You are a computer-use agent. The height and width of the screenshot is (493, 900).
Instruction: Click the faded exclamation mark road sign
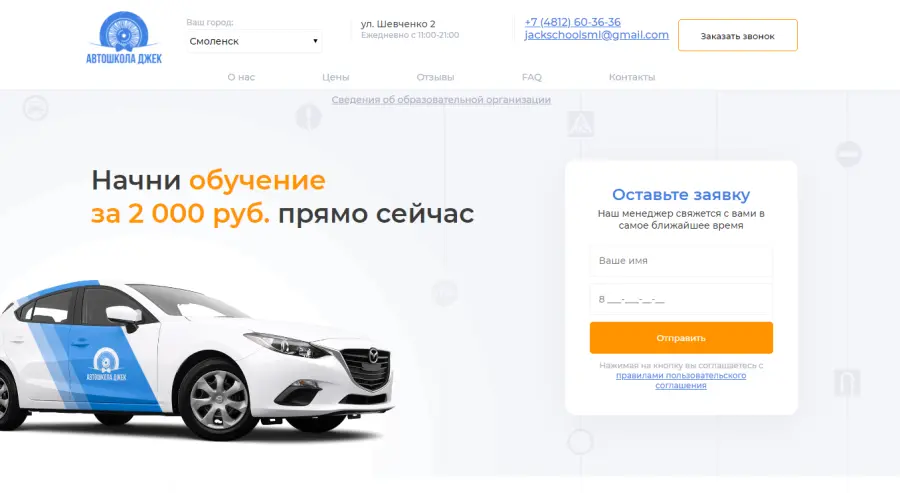pyautogui.click(x=308, y=117)
